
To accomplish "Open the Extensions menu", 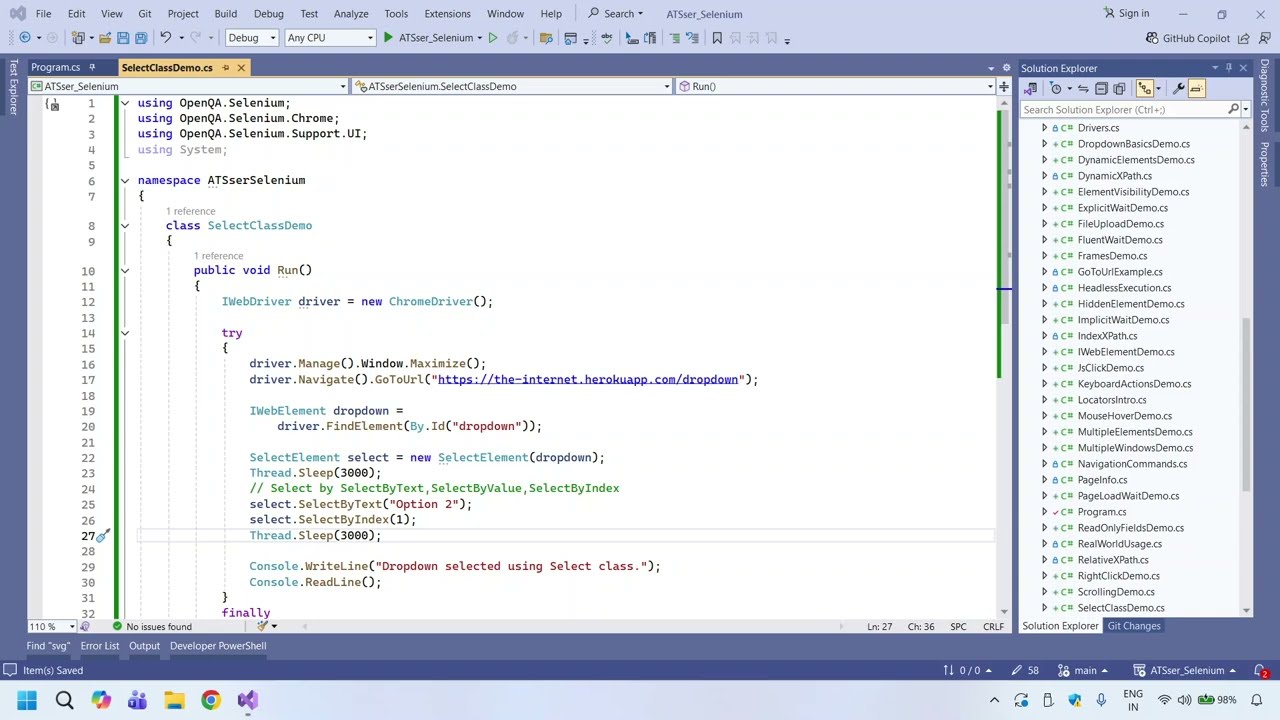I will click(447, 13).
